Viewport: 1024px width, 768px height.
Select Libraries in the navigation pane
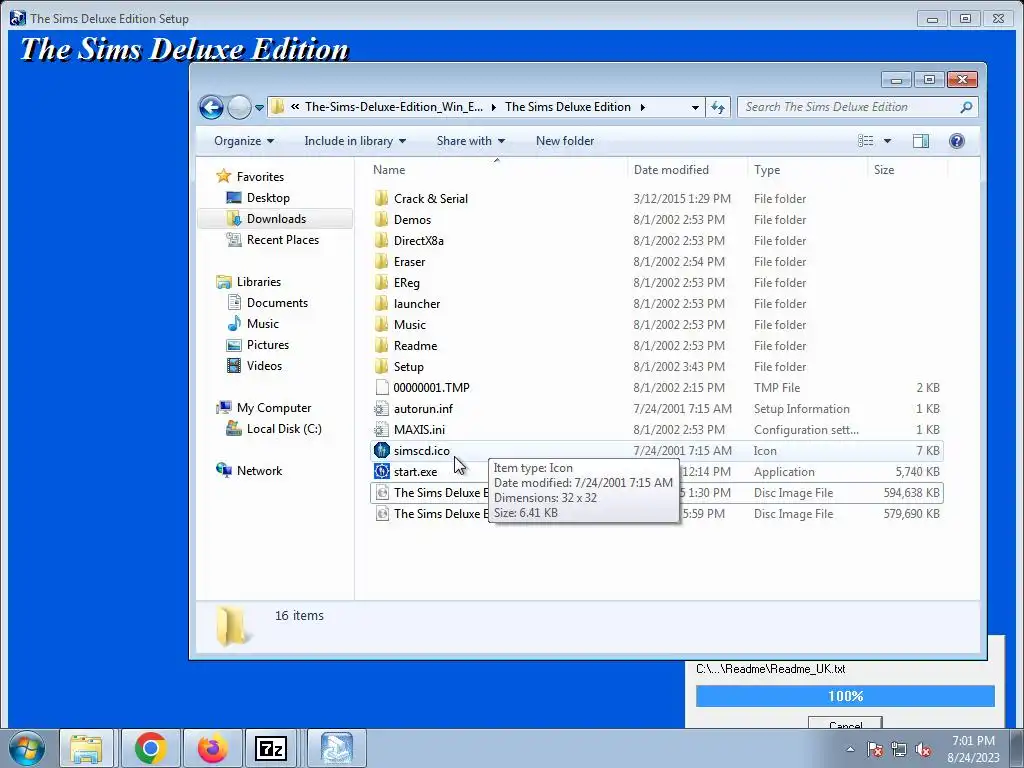tap(259, 281)
